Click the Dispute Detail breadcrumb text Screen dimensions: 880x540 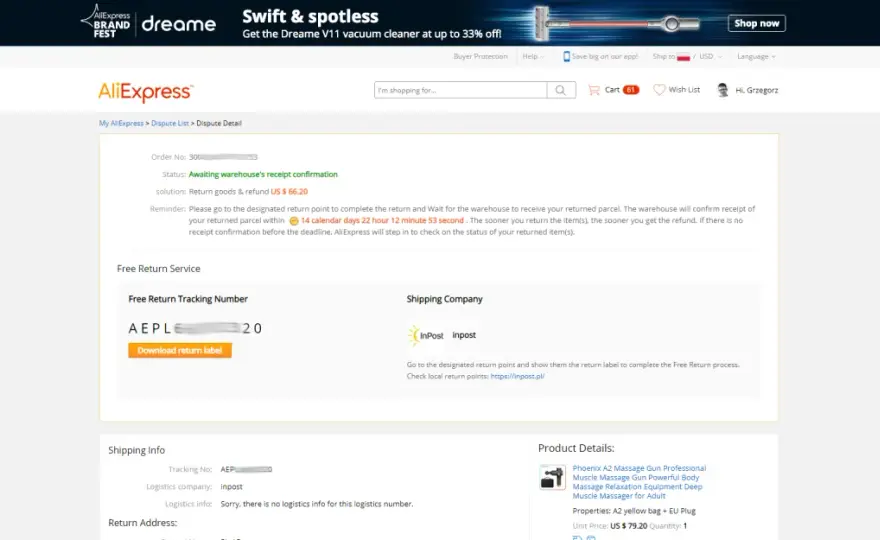219,123
